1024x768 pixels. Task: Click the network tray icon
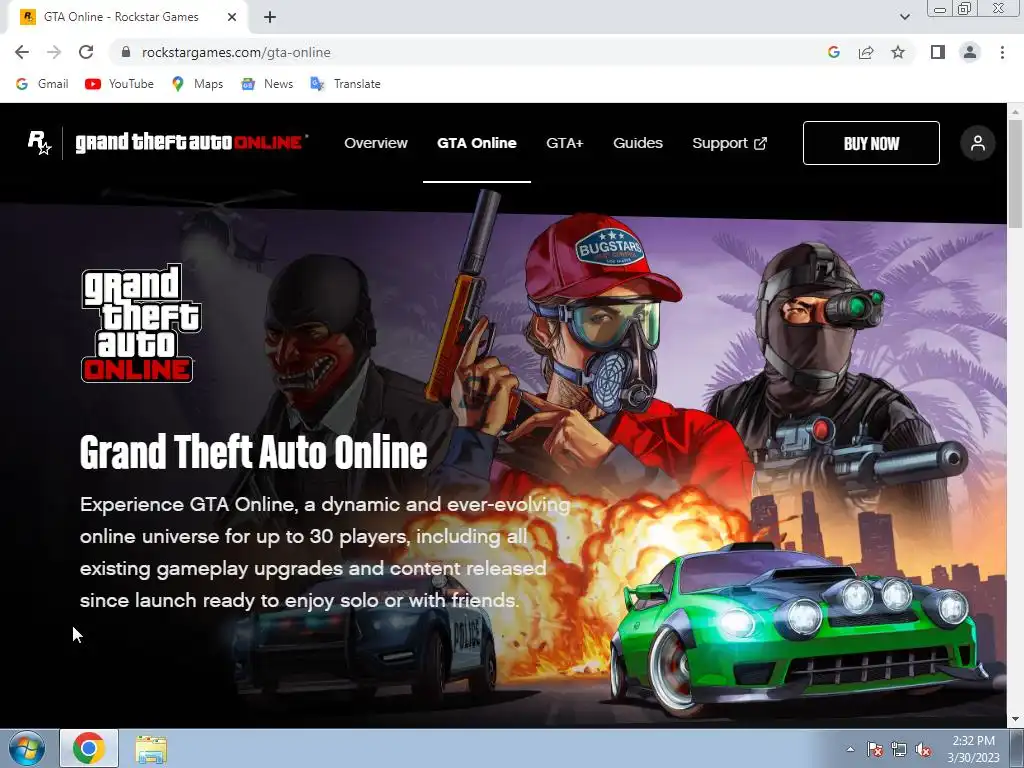coord(899,750)
